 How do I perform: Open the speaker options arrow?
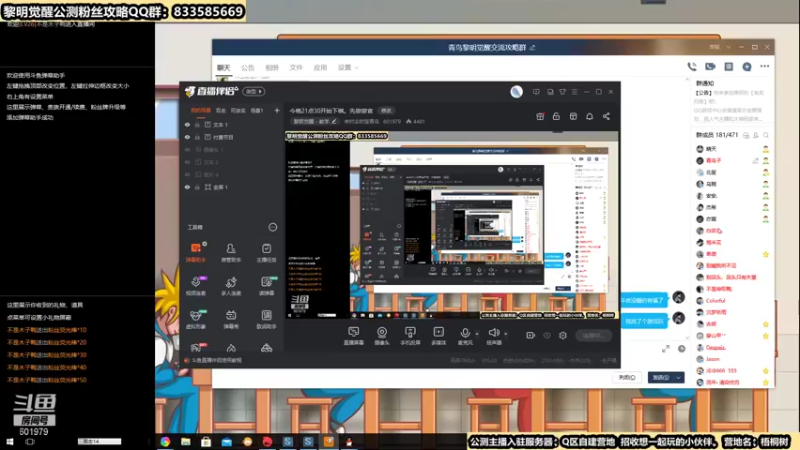tap(506, 334)
